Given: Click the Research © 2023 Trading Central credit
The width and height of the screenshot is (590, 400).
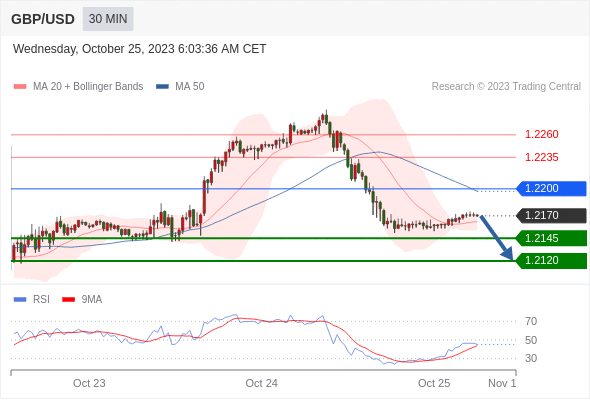Looking at the screenshot, I should [x=506, y=87].
